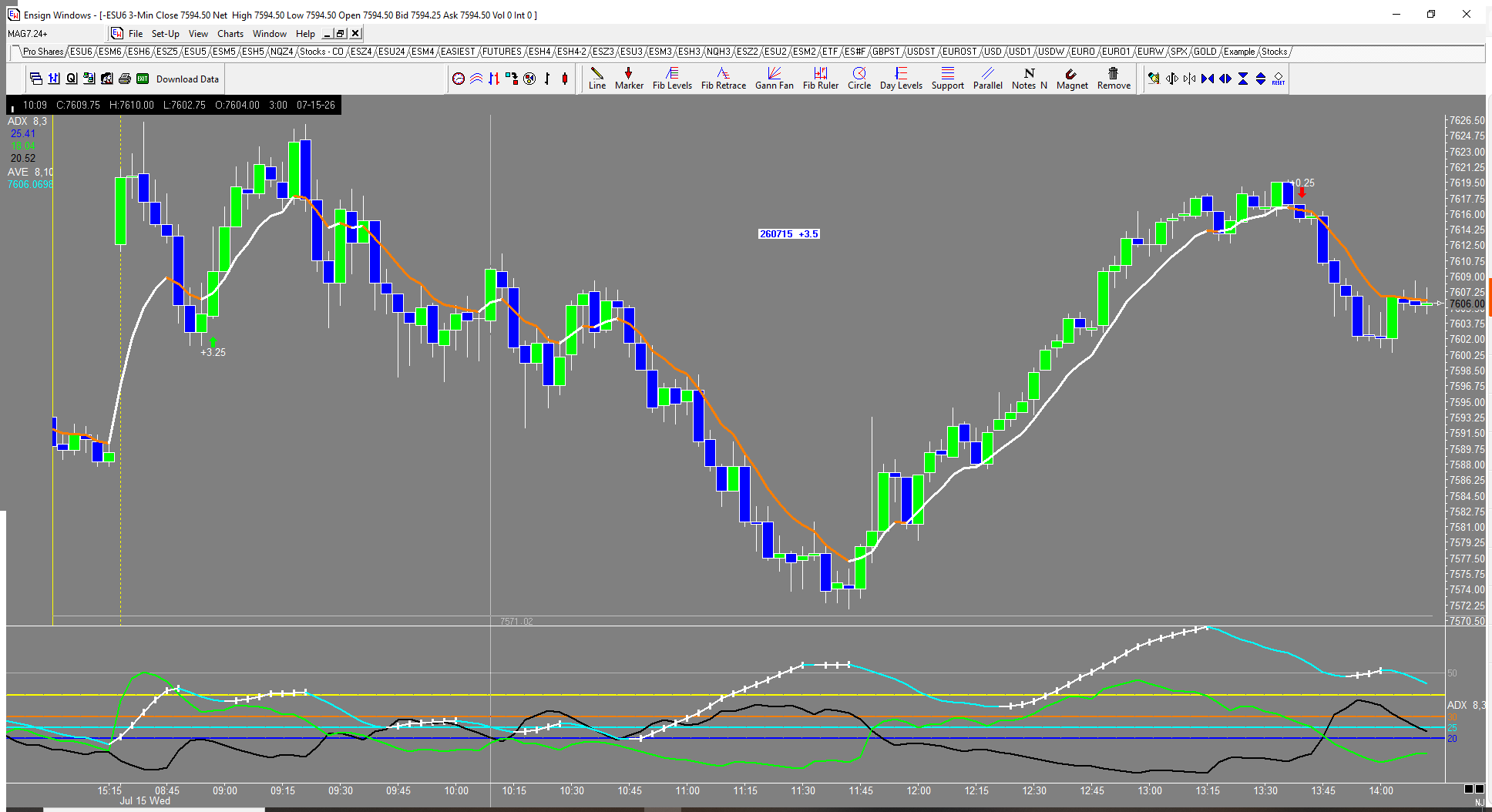The width and height of the screenshot is (1492, 812).
Task: Click the red clock icon
Action: [459, 79]
